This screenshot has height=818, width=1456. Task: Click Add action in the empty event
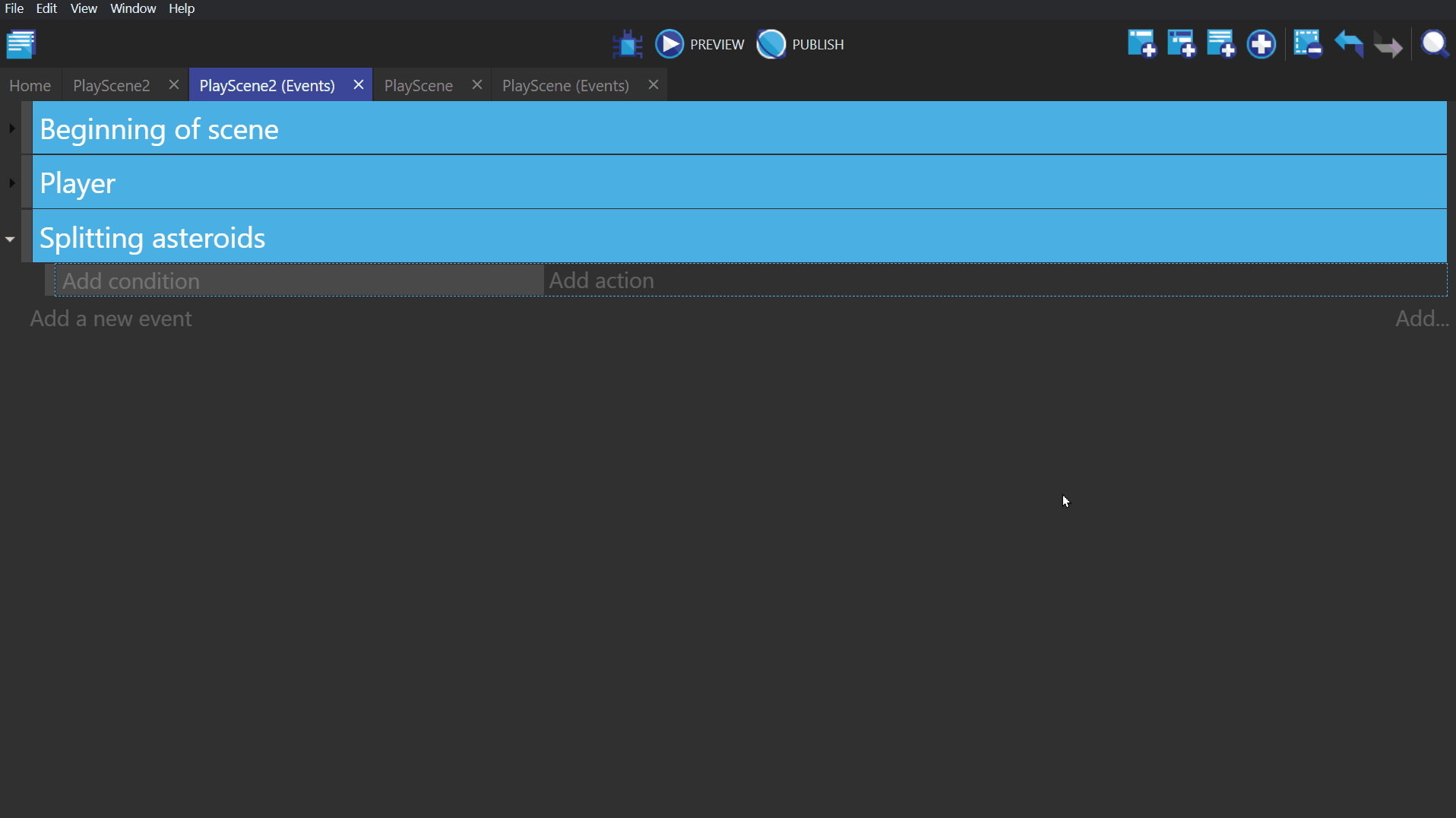tap(601, 281)
